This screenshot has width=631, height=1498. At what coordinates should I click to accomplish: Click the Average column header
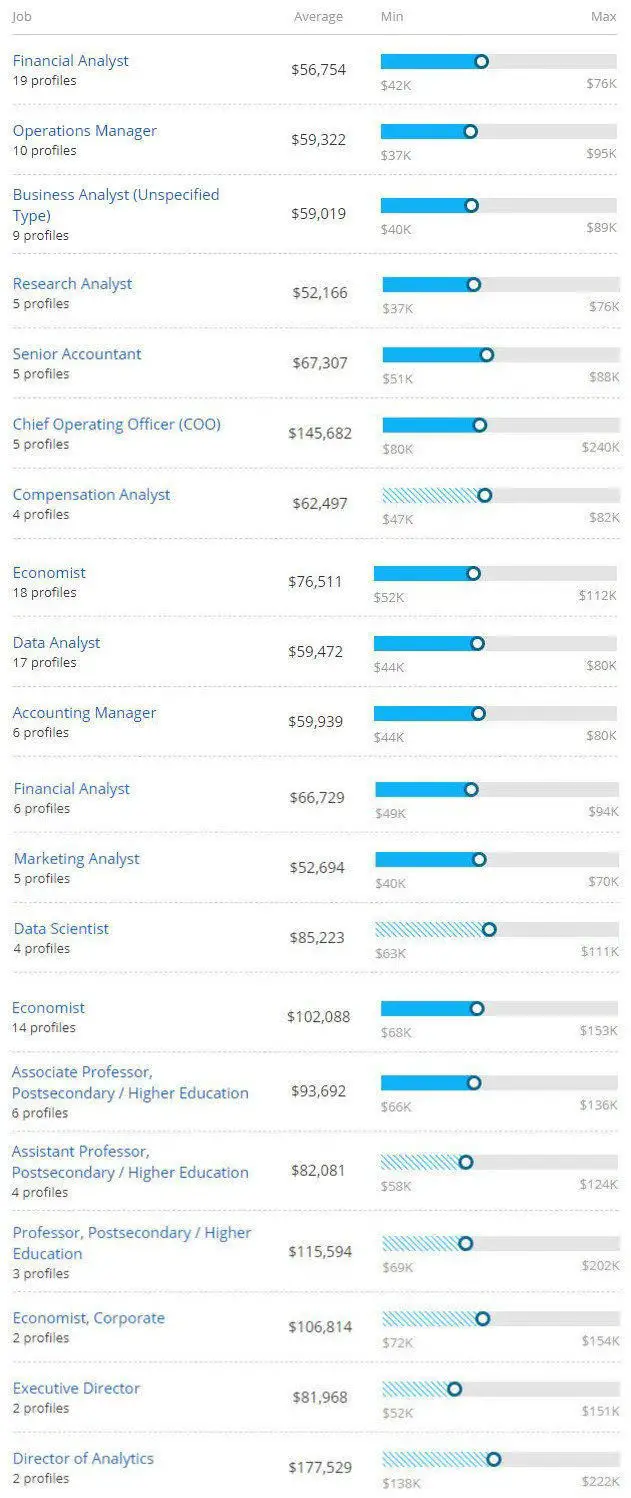click(318, 17)
